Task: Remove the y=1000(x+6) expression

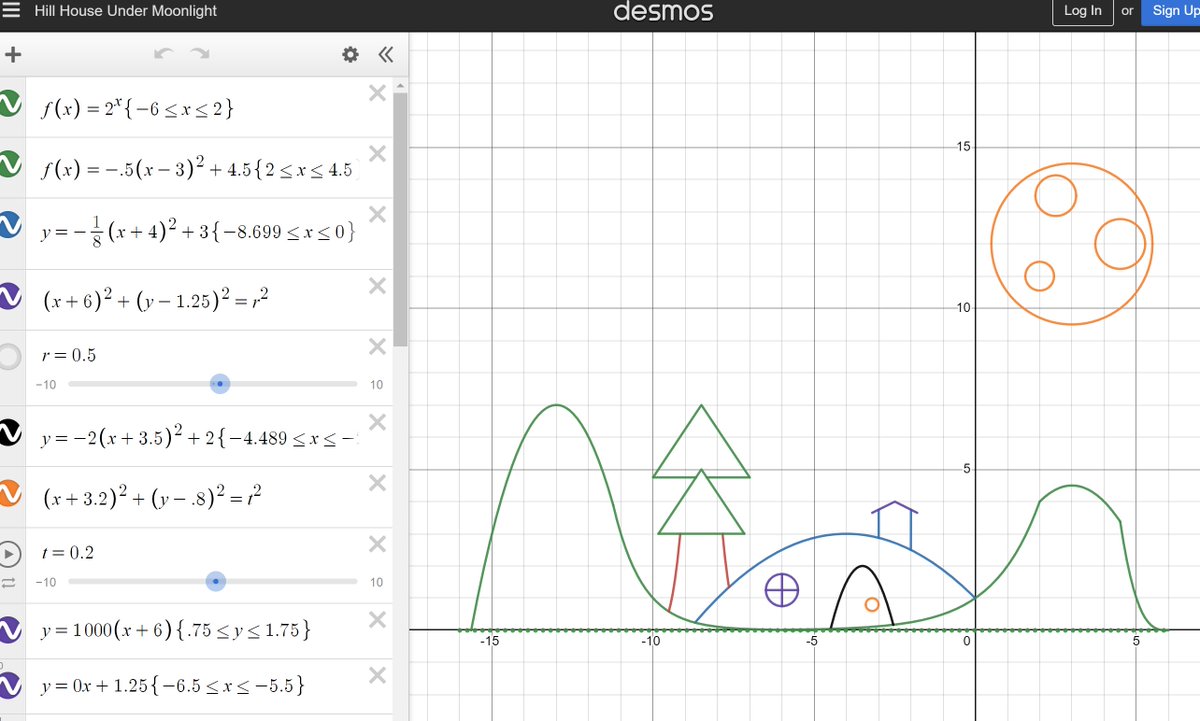Action: click(x=377, y=619)
